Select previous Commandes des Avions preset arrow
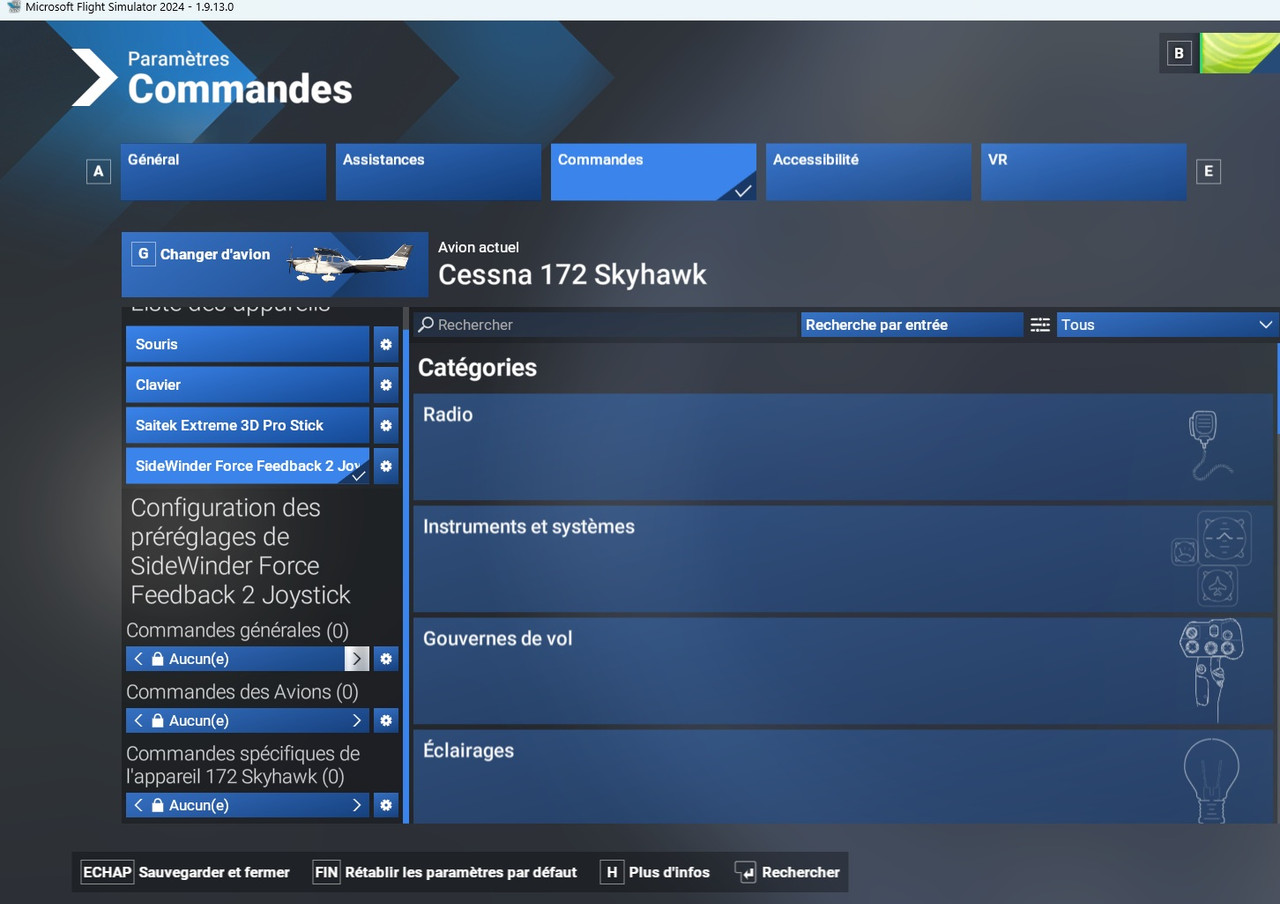 click(x=138, y=720)
